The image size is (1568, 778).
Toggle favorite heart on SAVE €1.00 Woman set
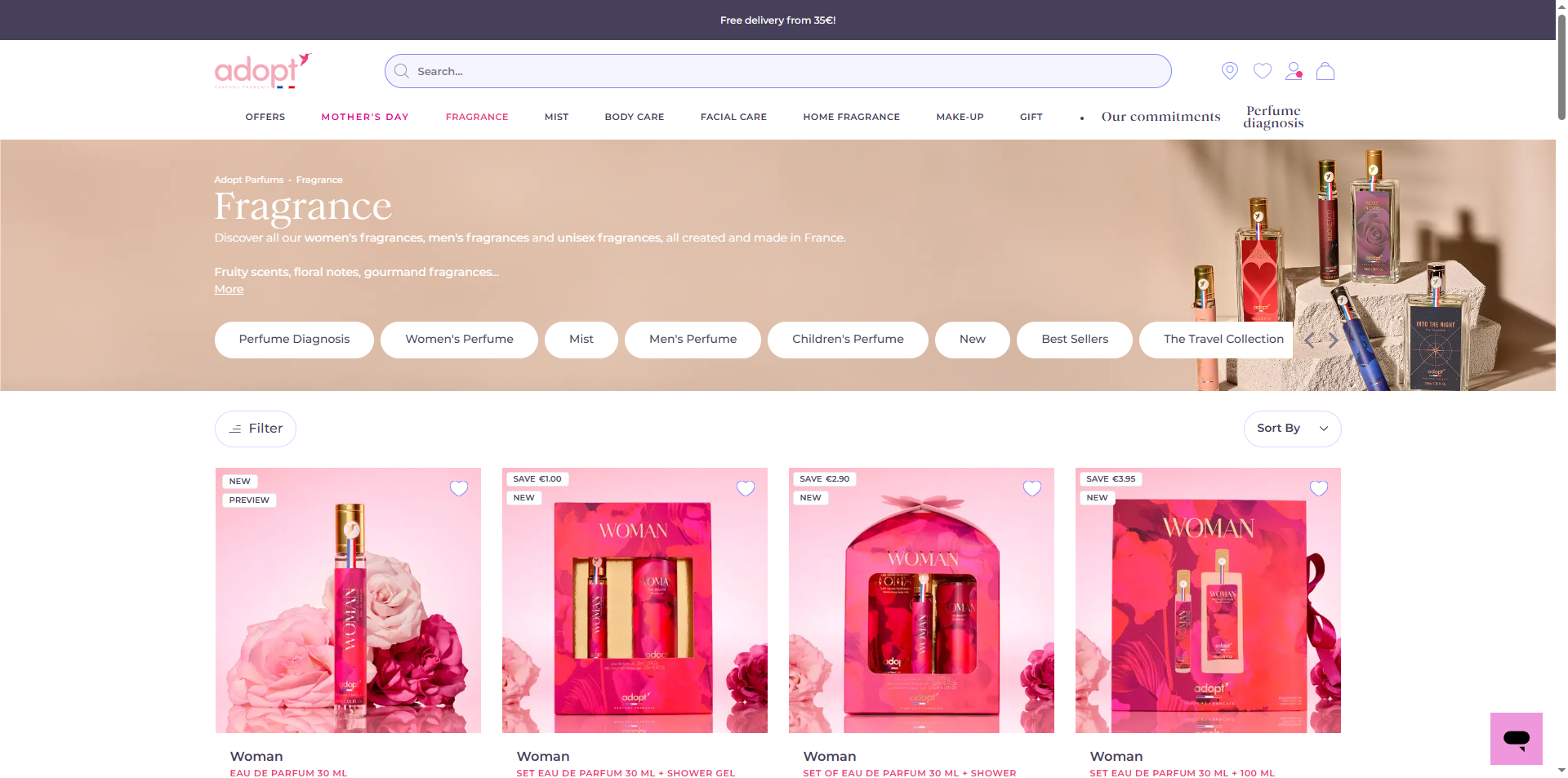click(746, 488)
